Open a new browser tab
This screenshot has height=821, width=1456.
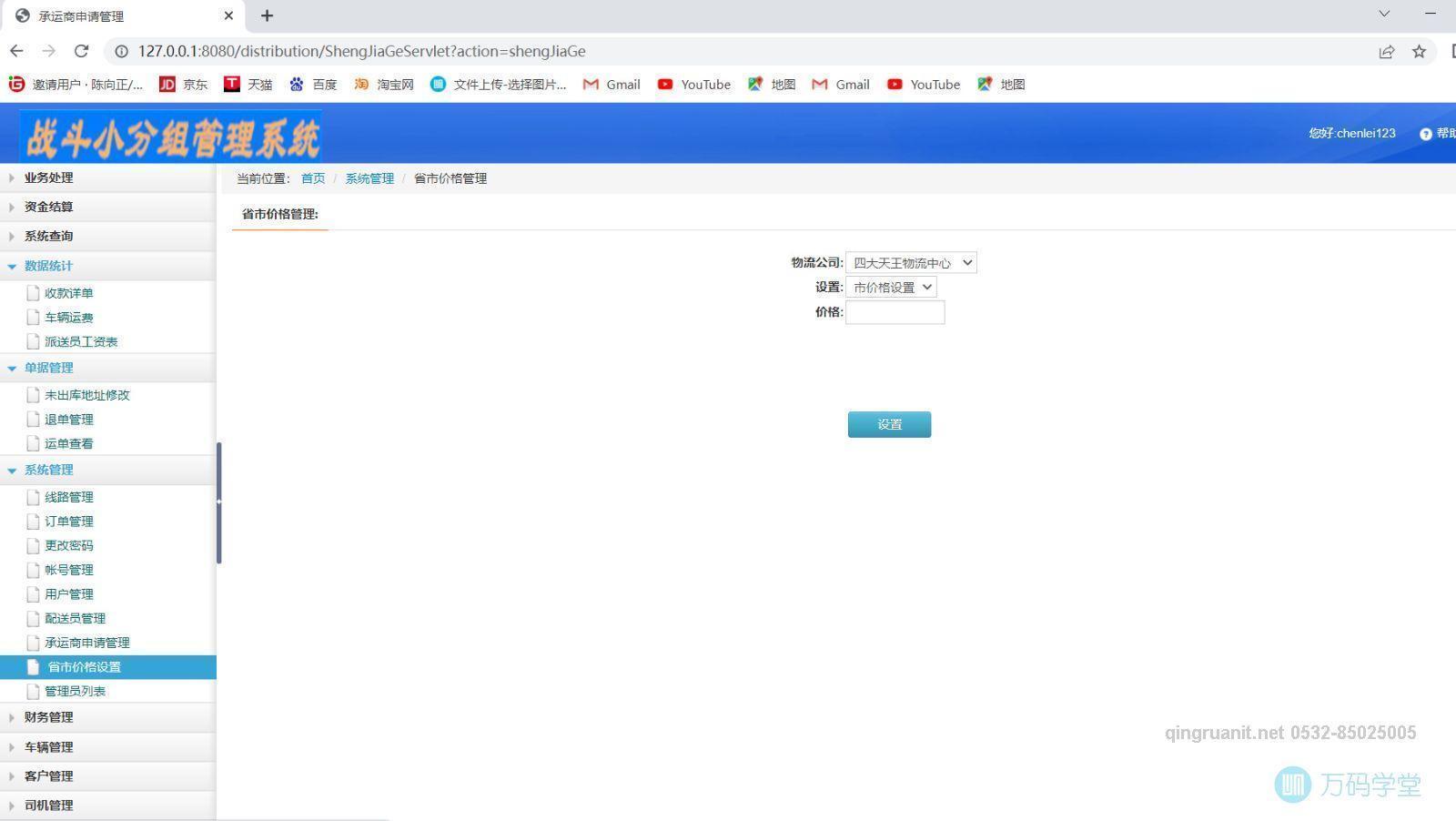(x=267, y=15)
